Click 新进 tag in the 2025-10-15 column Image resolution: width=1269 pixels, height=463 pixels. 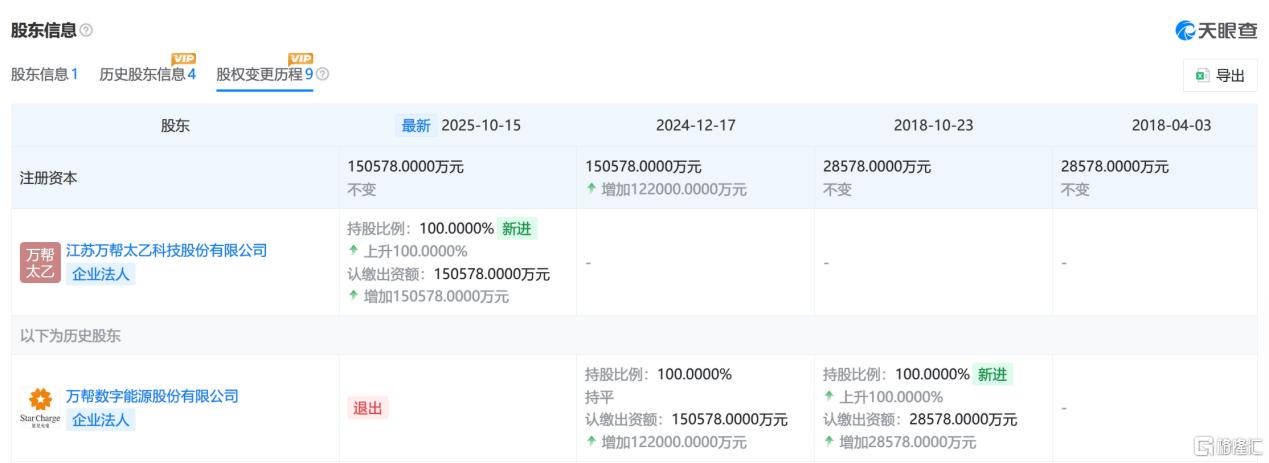(x=517, y=228)
